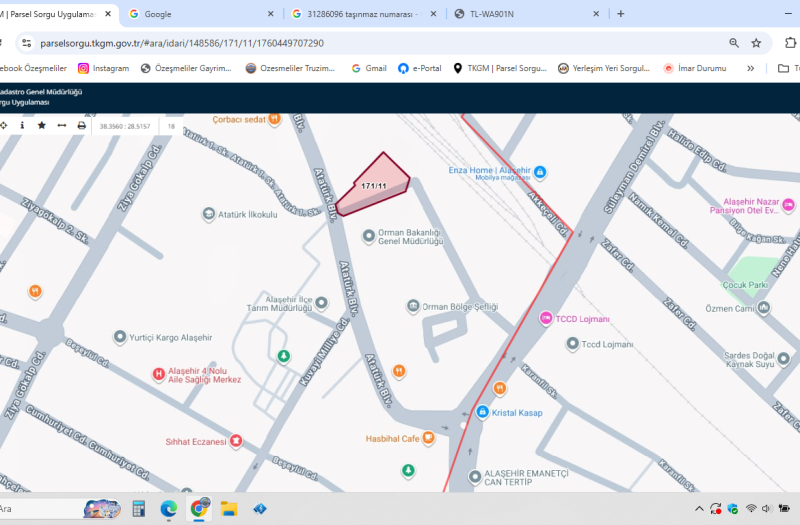Bookmark this page with the star icon
The height and width of the screenshot is (525, 800).
click(757, 43)
